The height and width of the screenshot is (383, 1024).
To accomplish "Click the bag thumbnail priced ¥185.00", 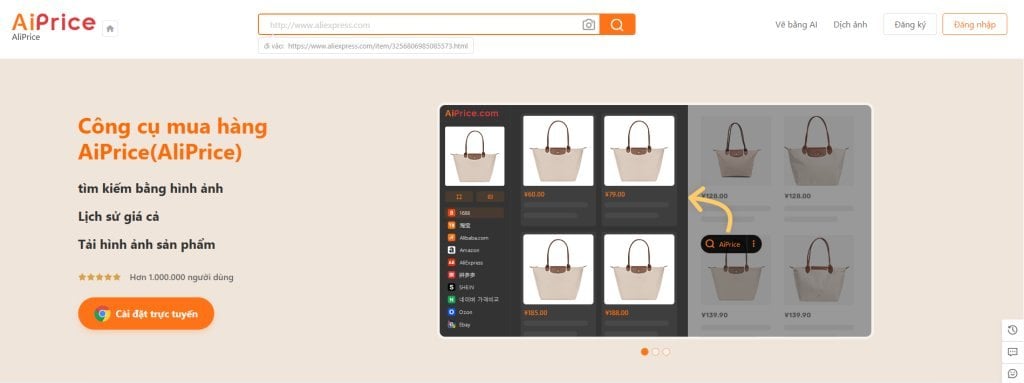I will pos(558,269).
